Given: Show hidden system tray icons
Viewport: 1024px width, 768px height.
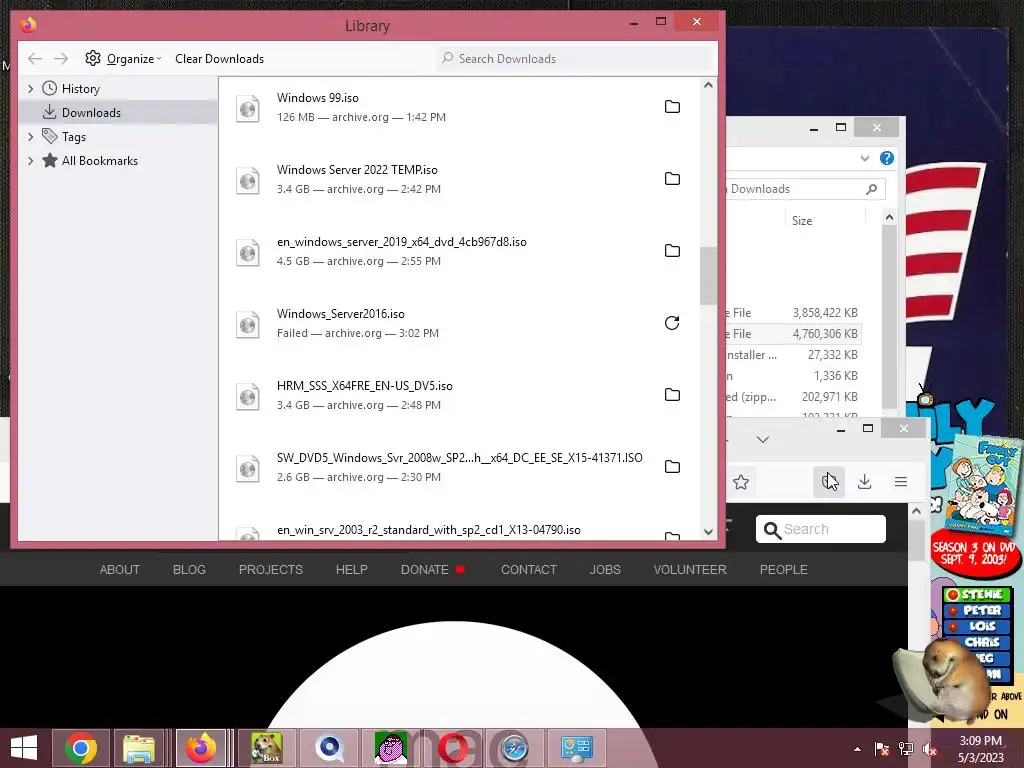Looking at the screenshot, I should [x=857, y=749].
